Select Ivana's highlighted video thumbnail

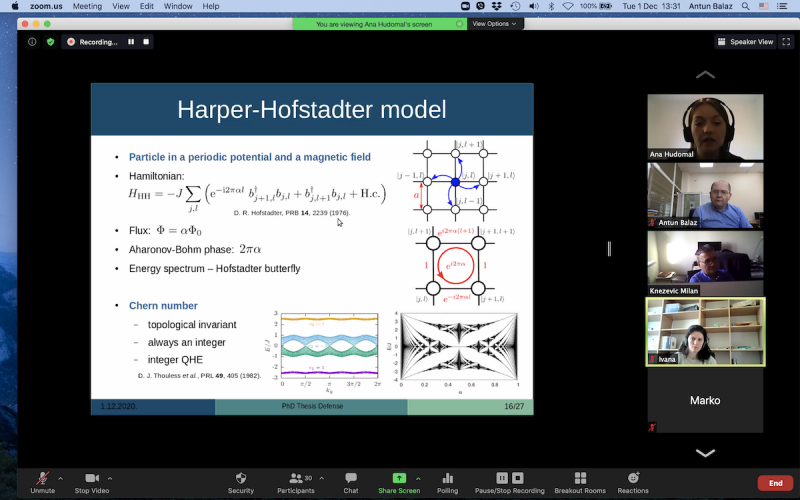(x=706, y=332)
